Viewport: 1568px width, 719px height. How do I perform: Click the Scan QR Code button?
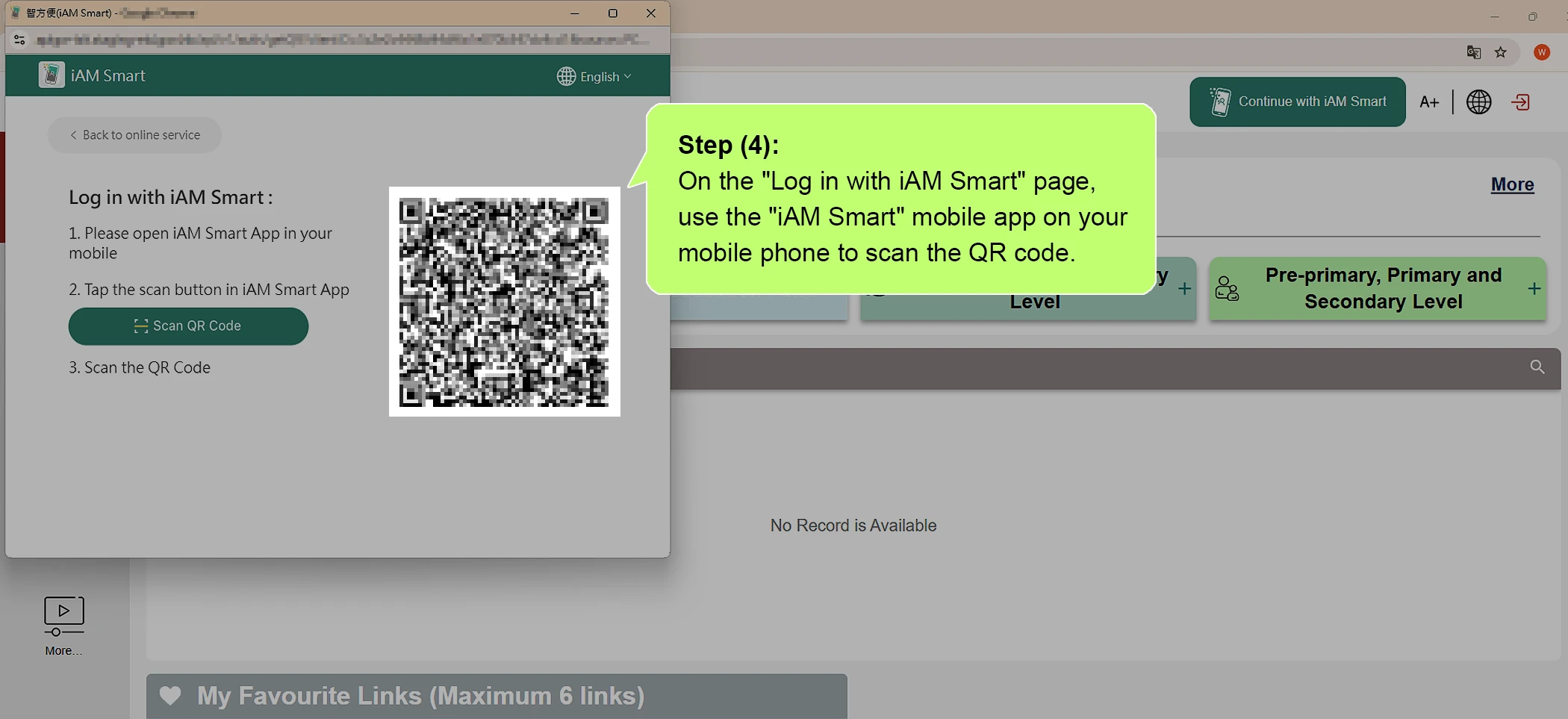click(x=188, y=326)
